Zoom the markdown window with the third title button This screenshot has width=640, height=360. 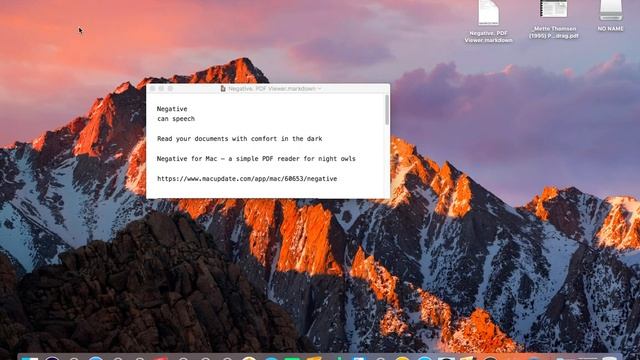pyautogui.click(x=171, y=89)
